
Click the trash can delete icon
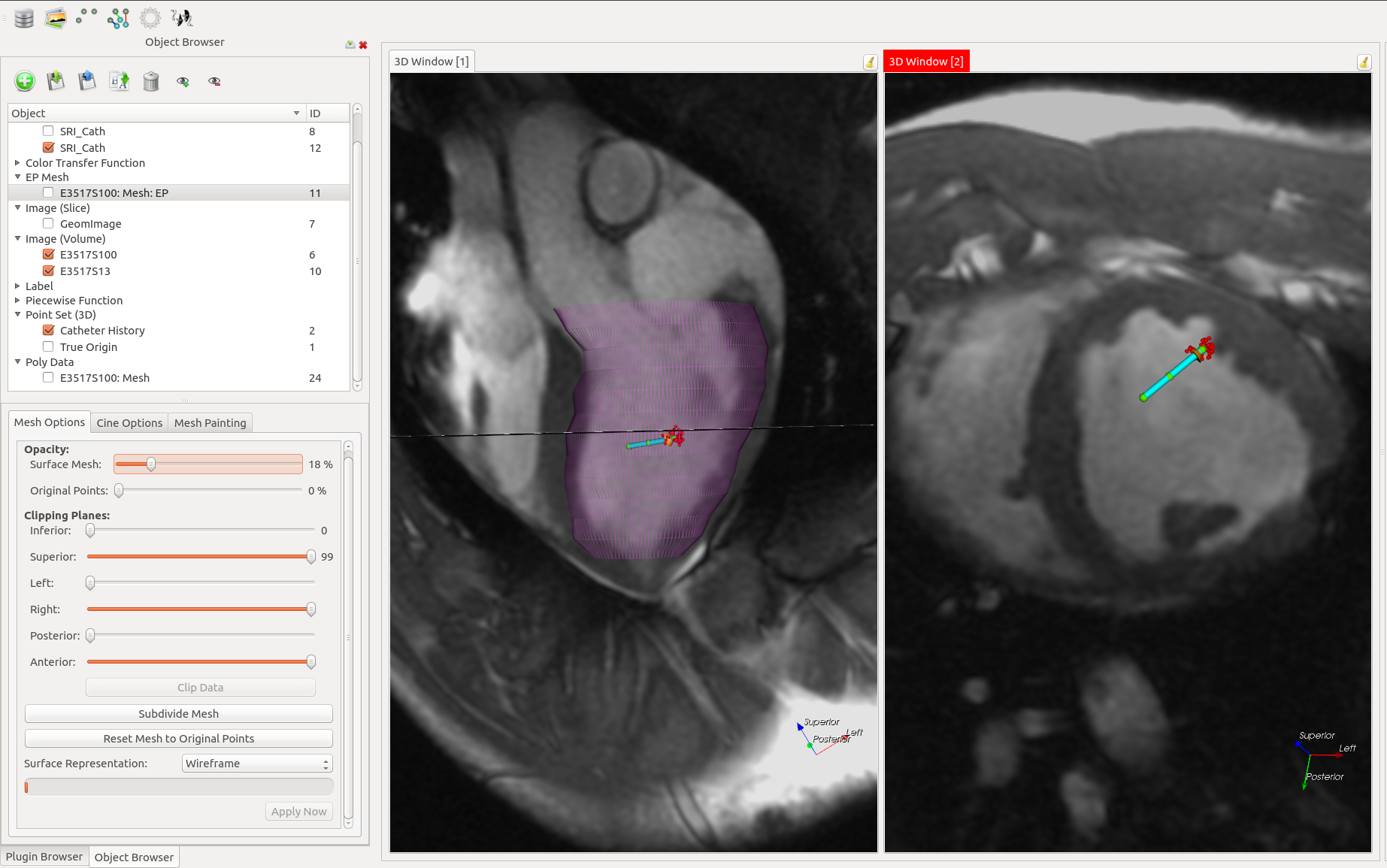coord(151,81)
